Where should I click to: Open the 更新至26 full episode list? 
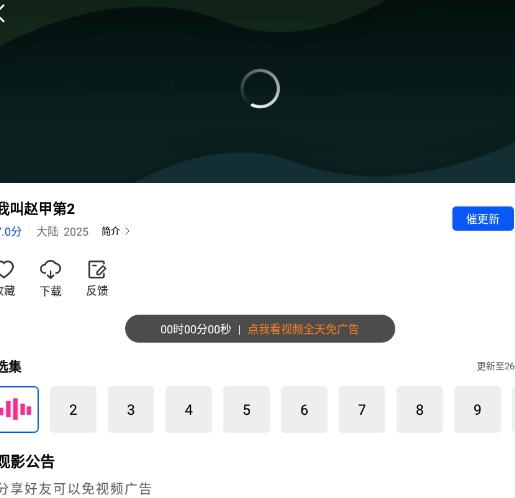coord(496,366)
